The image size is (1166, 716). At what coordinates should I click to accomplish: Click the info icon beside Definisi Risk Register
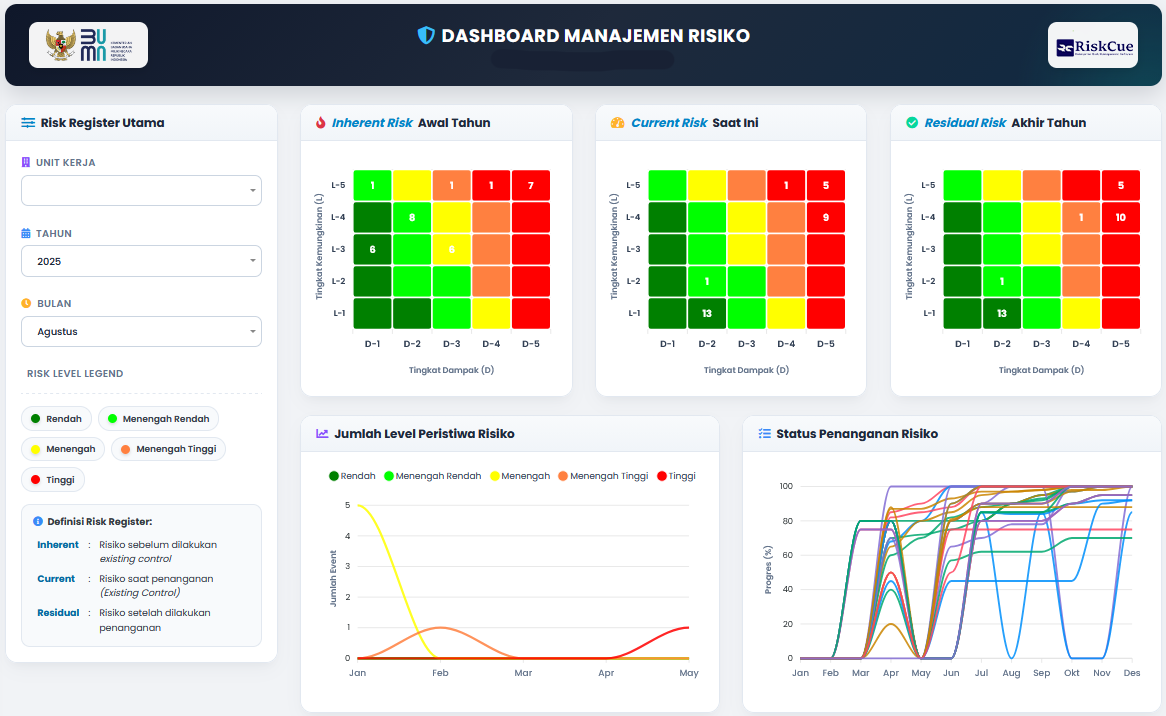click(38, 522)
